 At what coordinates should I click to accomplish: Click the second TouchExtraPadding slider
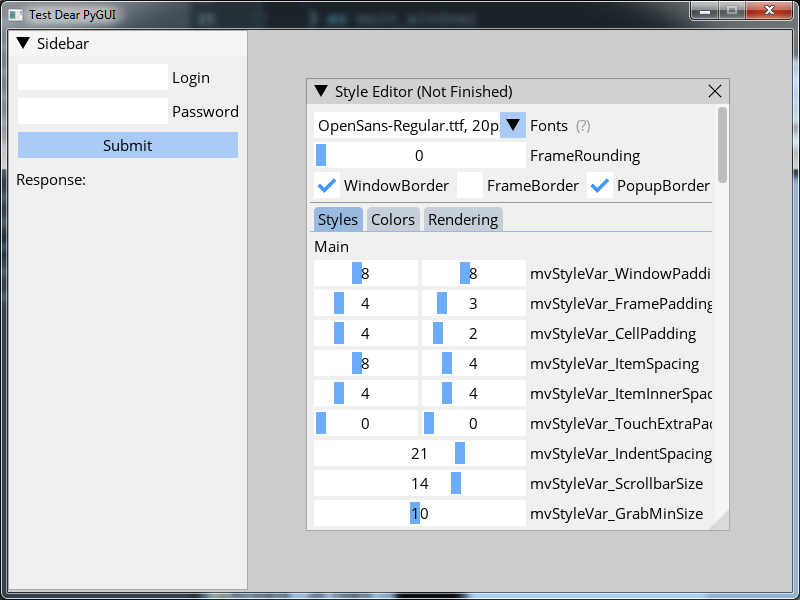473,423
